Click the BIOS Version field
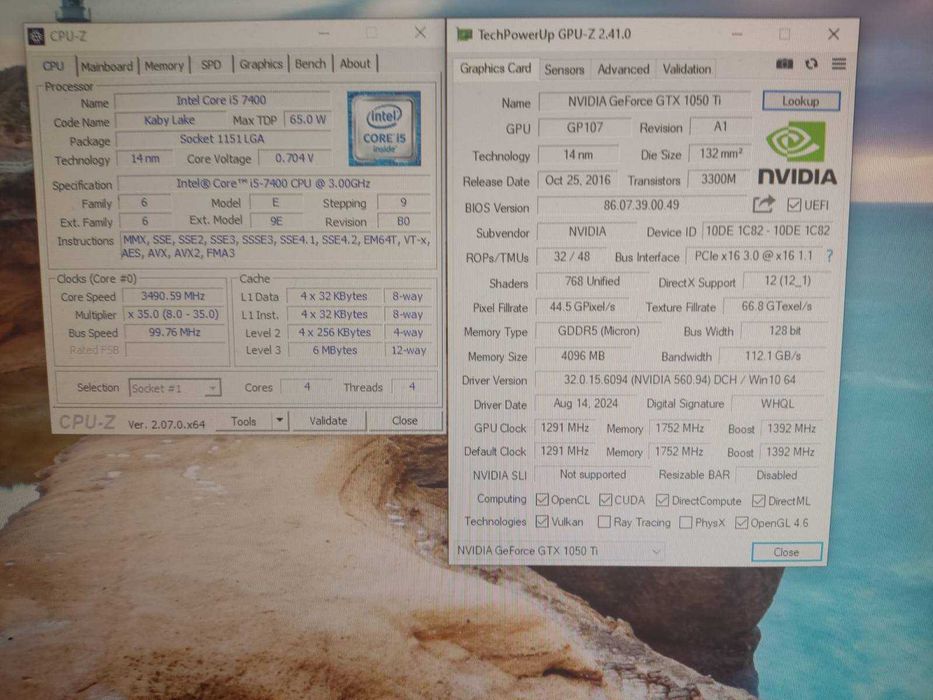The height and width of the screenshot is (700, 933). [x=641, y=205]
